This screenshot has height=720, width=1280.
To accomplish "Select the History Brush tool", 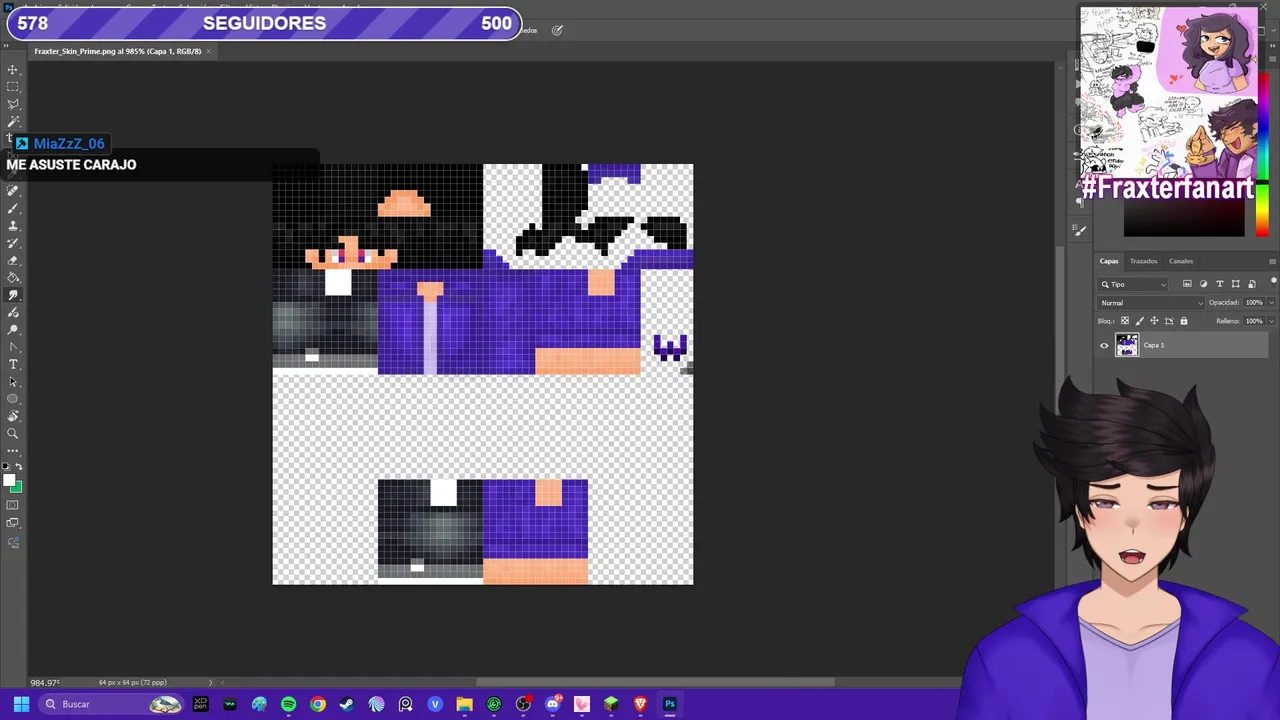I will 13,243.
